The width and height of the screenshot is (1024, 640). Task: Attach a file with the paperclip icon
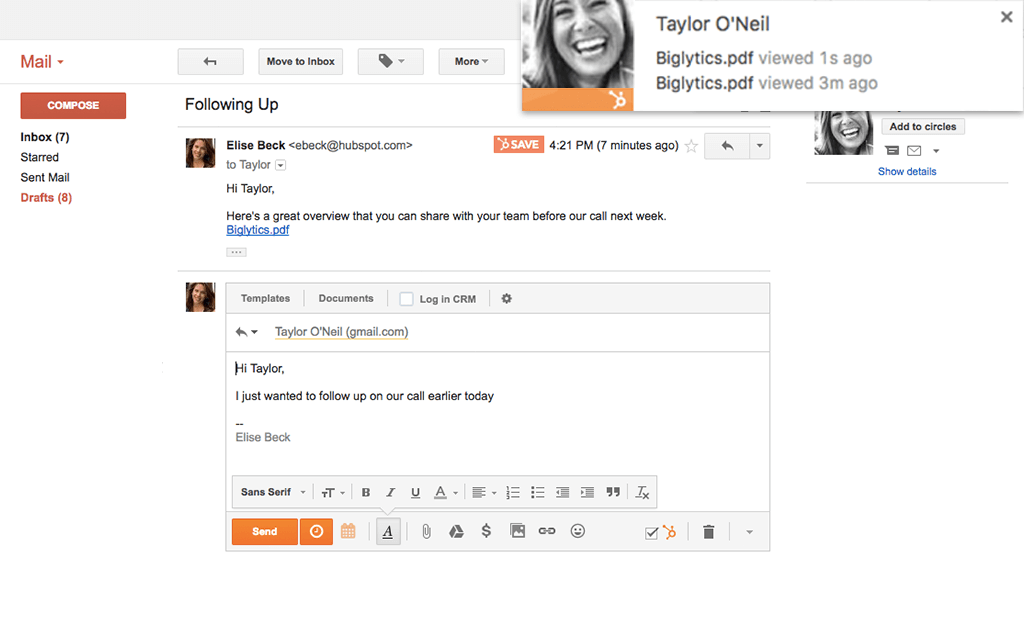[x=426, y=531]
